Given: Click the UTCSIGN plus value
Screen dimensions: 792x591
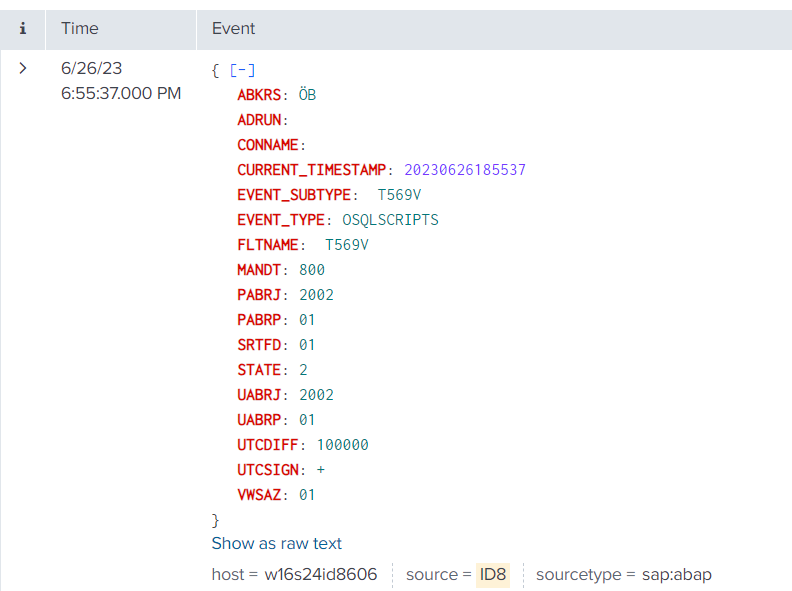Looking at the screenshot, I should pos(320,470).
